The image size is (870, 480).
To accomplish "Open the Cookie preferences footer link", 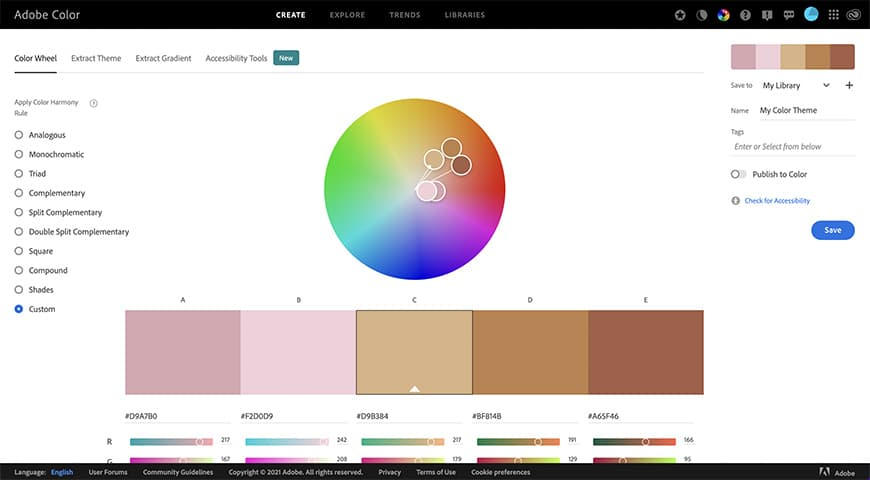I will click(x=500, y=472).
